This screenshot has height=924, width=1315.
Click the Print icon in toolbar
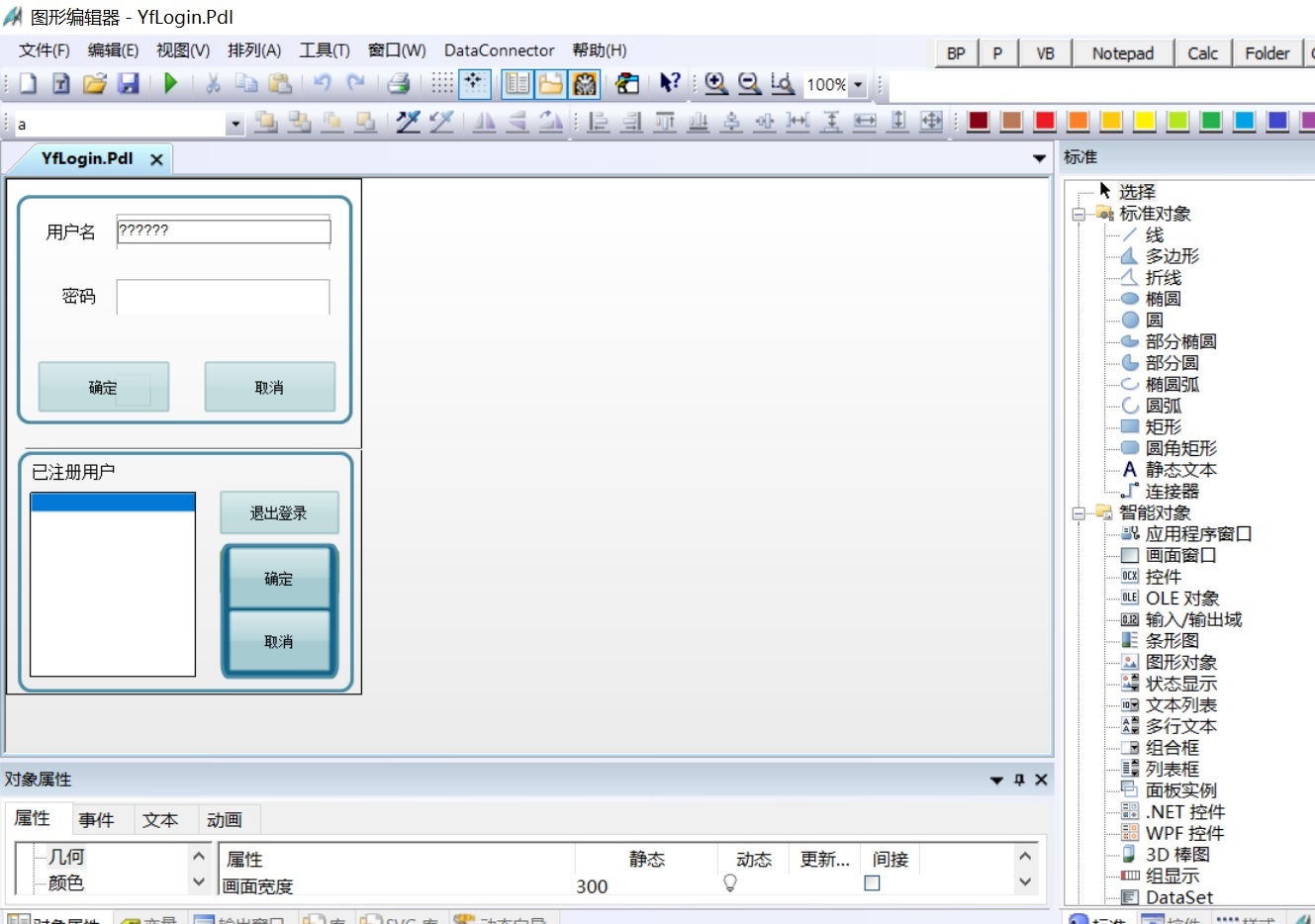coord(399,84)
